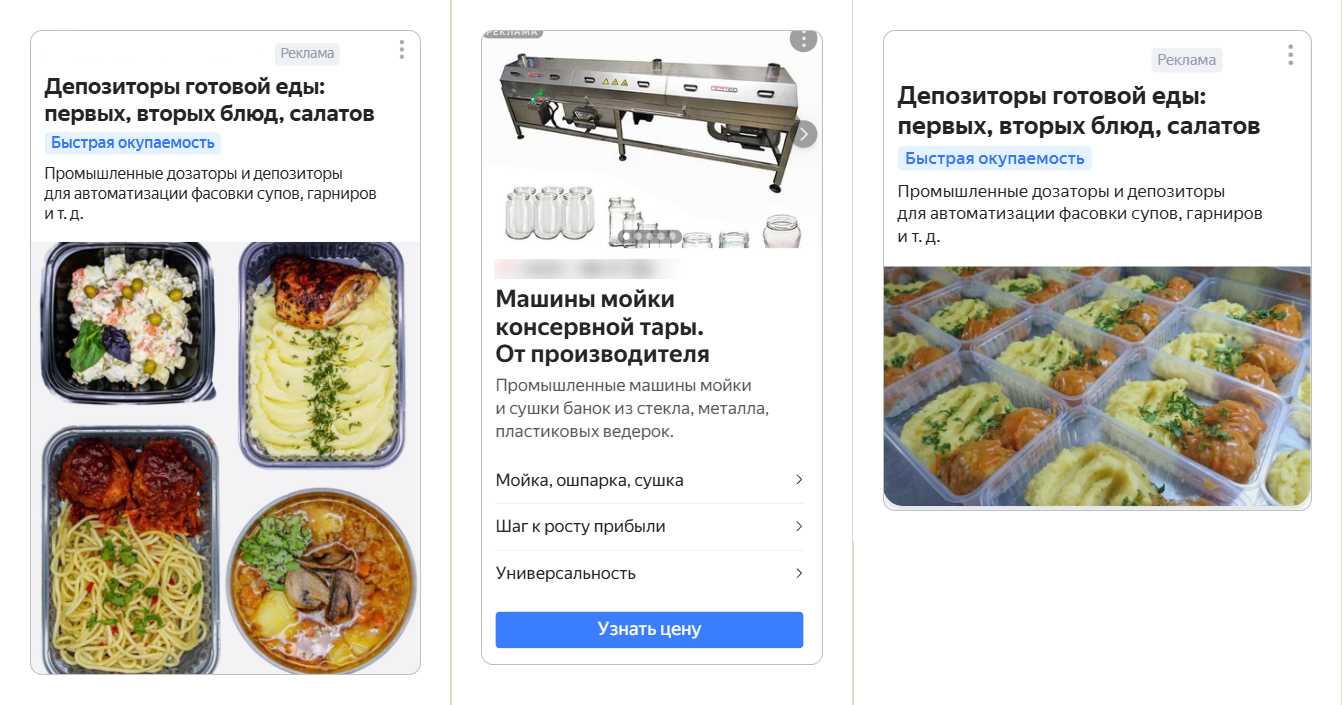Open the Мойка, ошпарка, сушка link
The image size is (1342, 705).
pyautogui.click(x=649, y=480)
